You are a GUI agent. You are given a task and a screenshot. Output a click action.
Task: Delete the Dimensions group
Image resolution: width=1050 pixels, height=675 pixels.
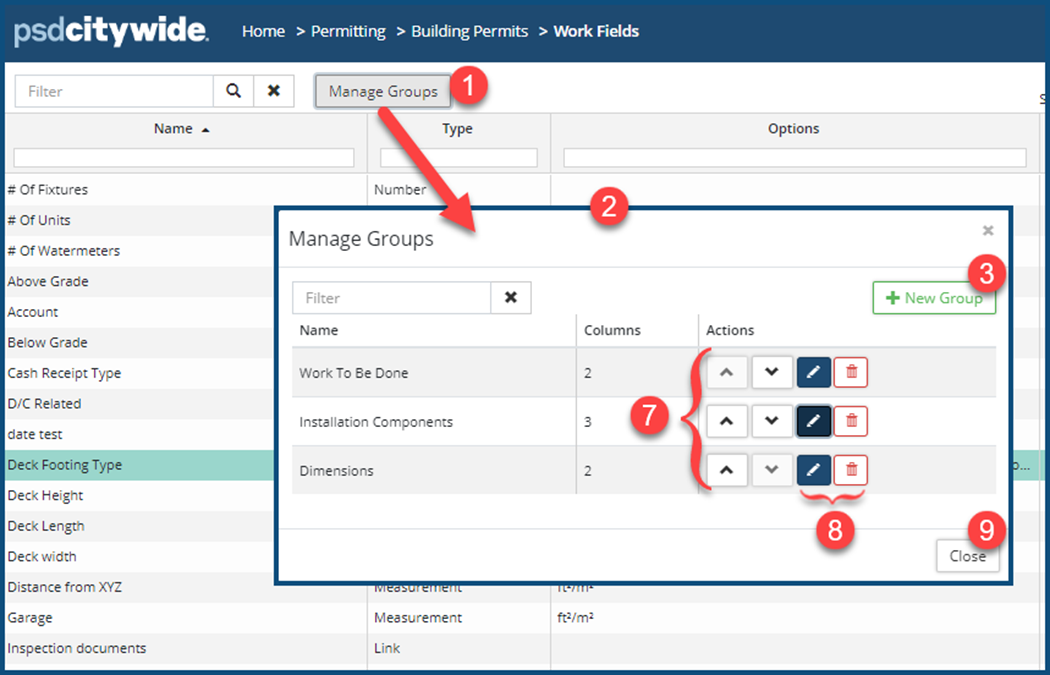(851, 469)
